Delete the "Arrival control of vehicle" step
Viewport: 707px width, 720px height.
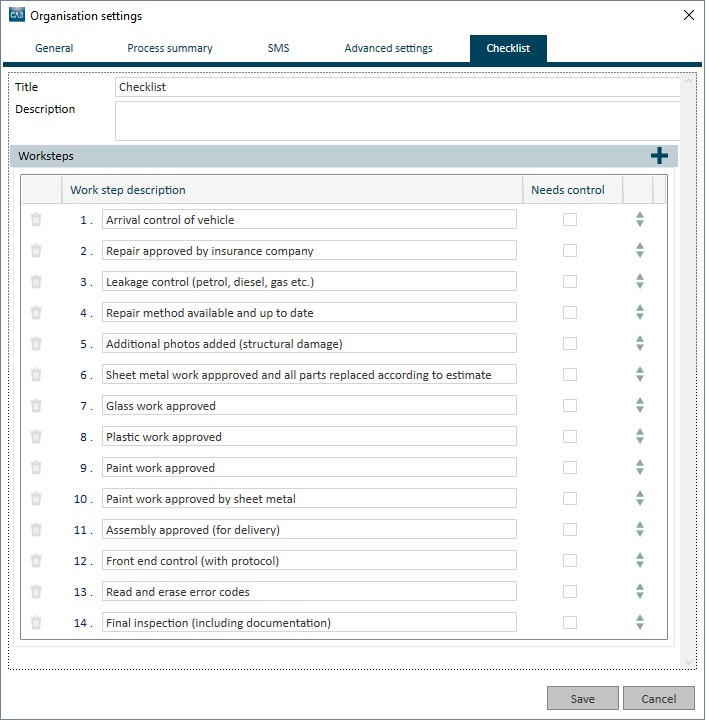click(36, 219)
